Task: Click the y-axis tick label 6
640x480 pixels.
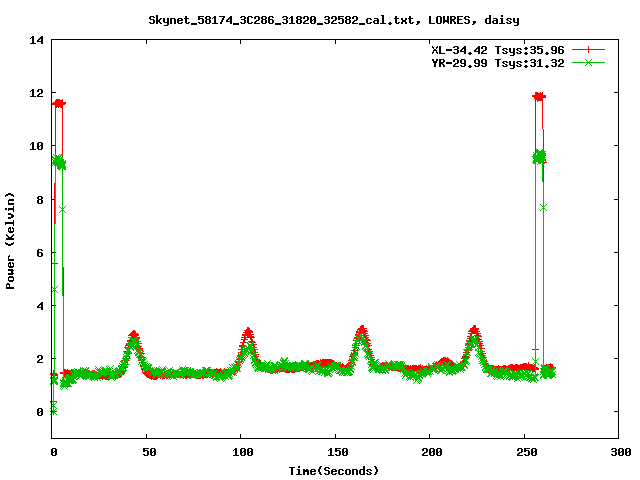Action: point(40,253)
